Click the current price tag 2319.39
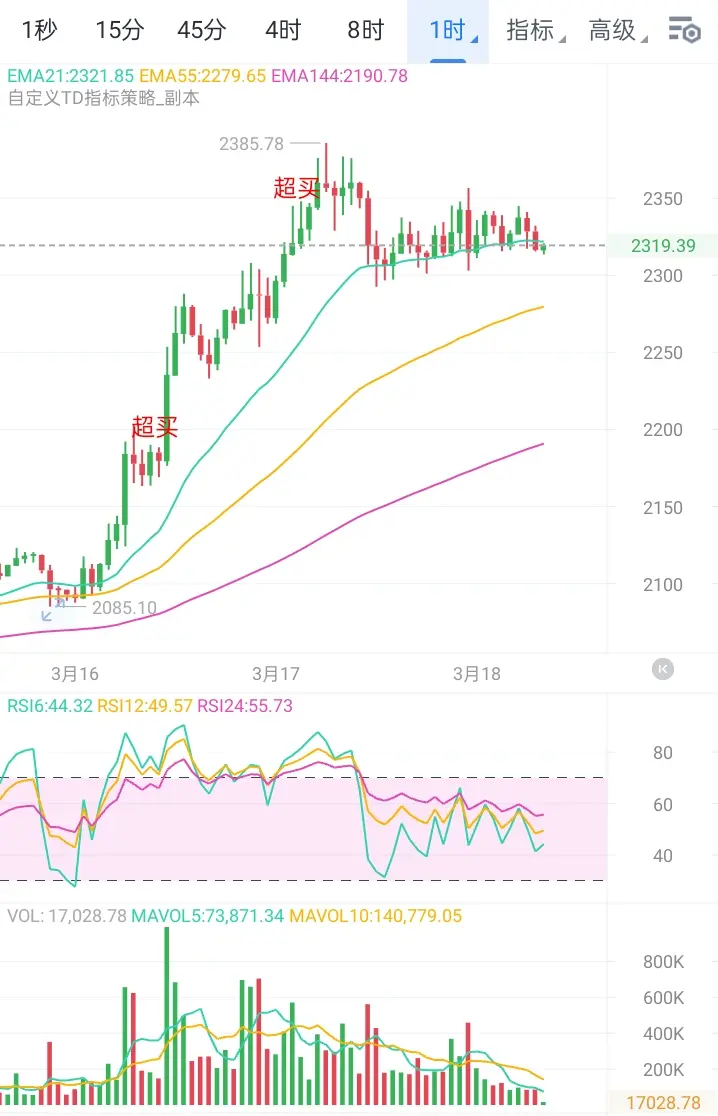The height and width of the screenshot is (1116, 718). point(662,246)
